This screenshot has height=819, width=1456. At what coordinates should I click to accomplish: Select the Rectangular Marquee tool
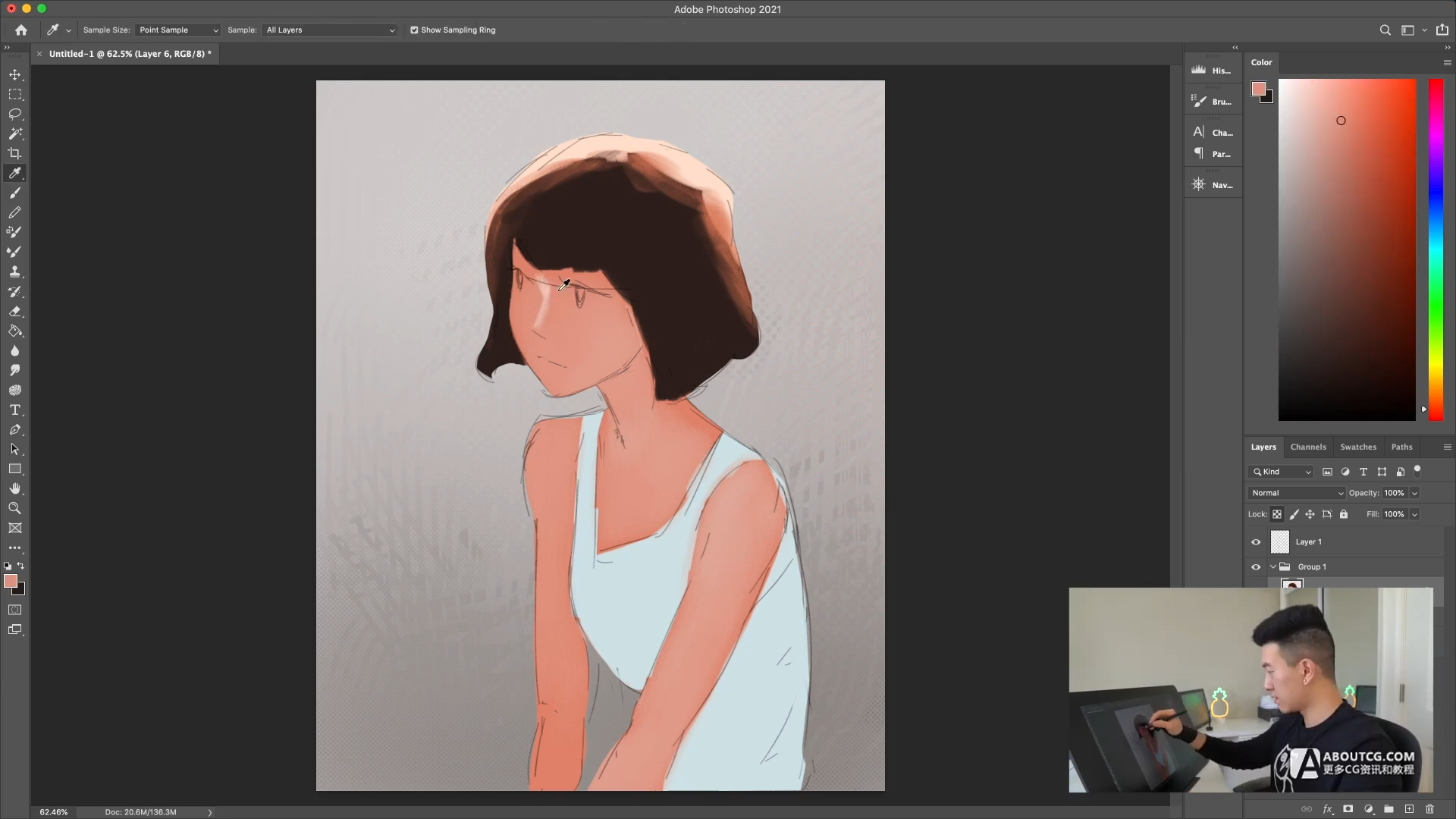(x=14, y=94)
